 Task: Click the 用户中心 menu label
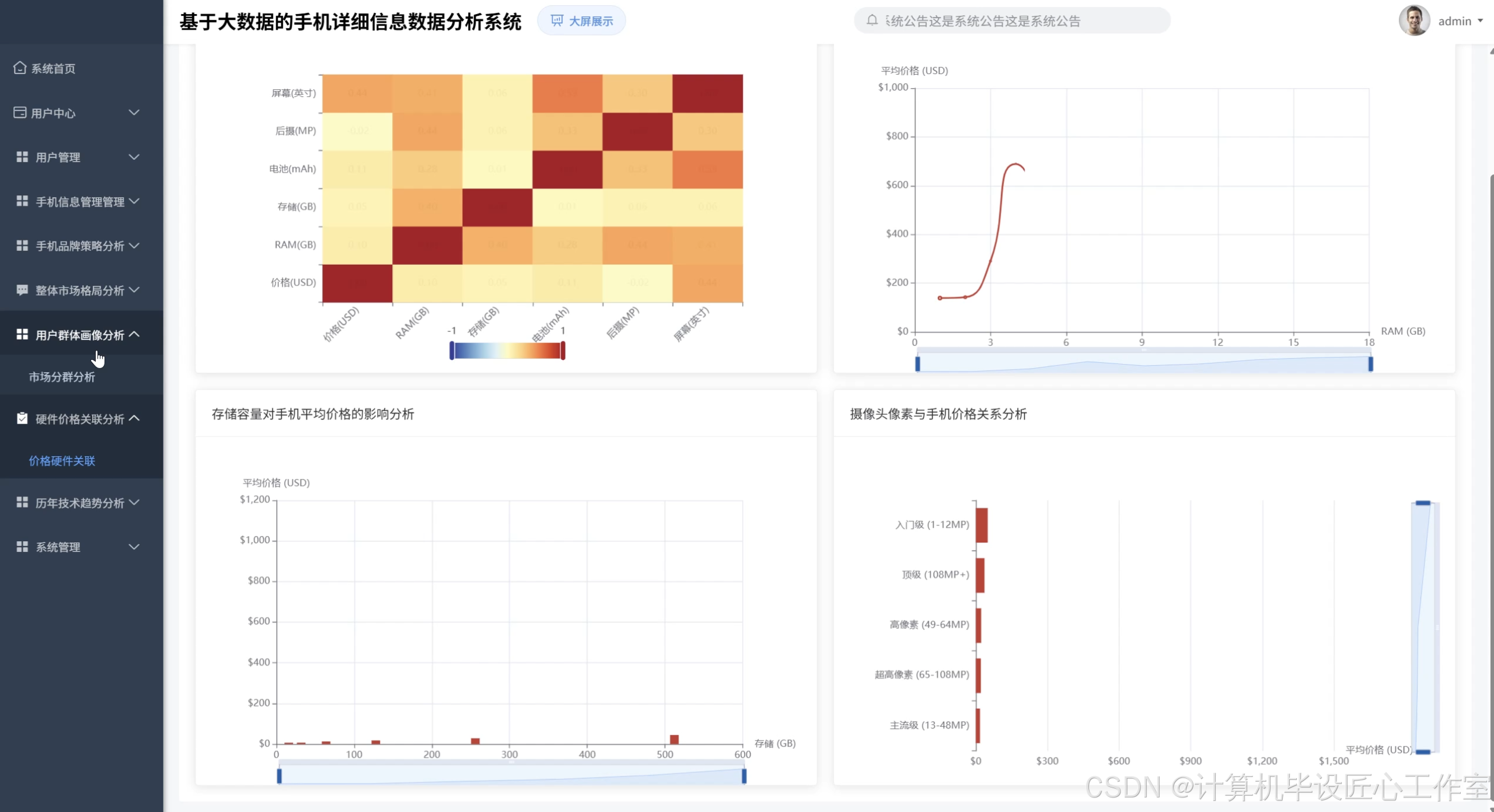pyautogui.click(x=53, y=113)
